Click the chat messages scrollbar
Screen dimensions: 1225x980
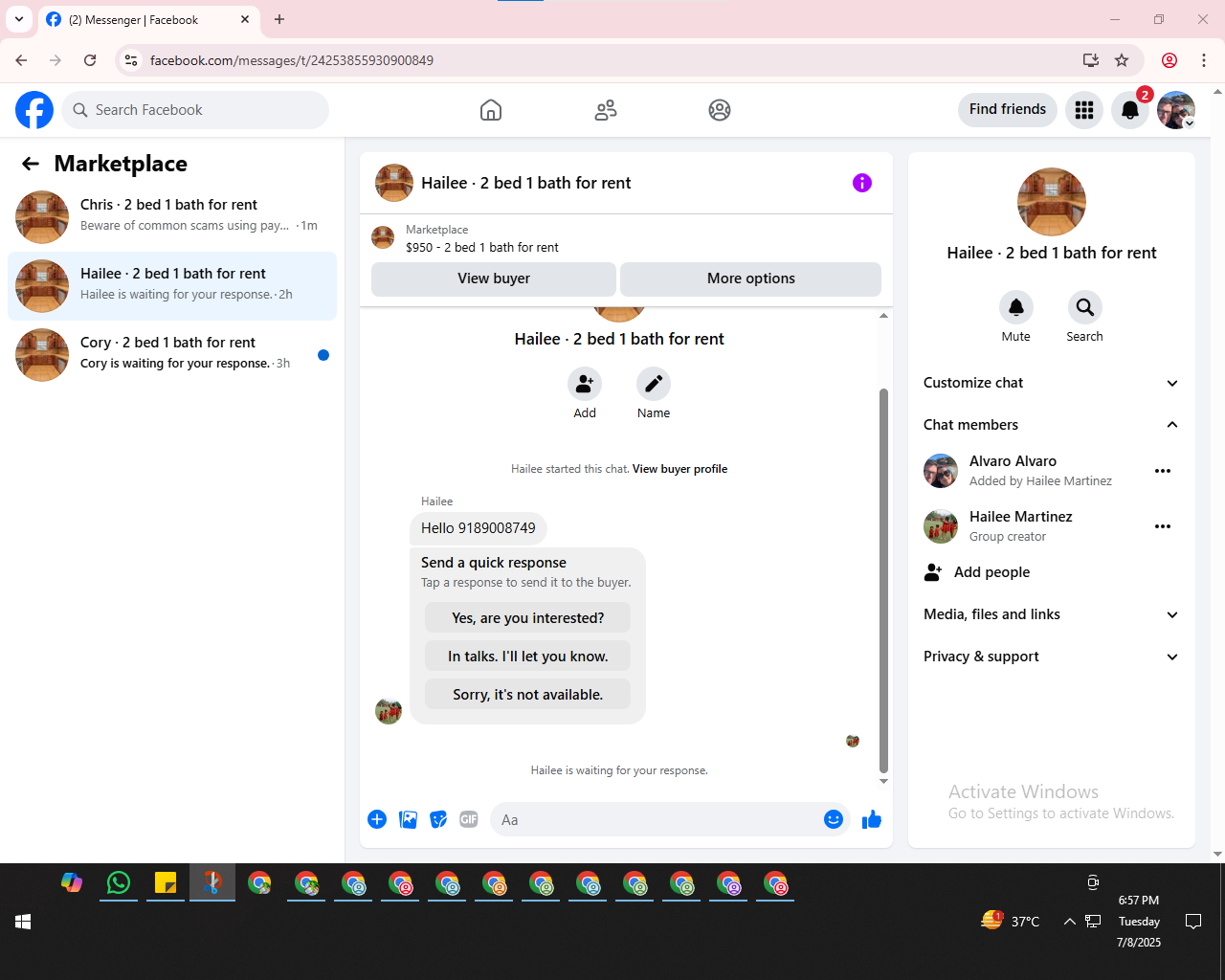(x=883, y=580)
